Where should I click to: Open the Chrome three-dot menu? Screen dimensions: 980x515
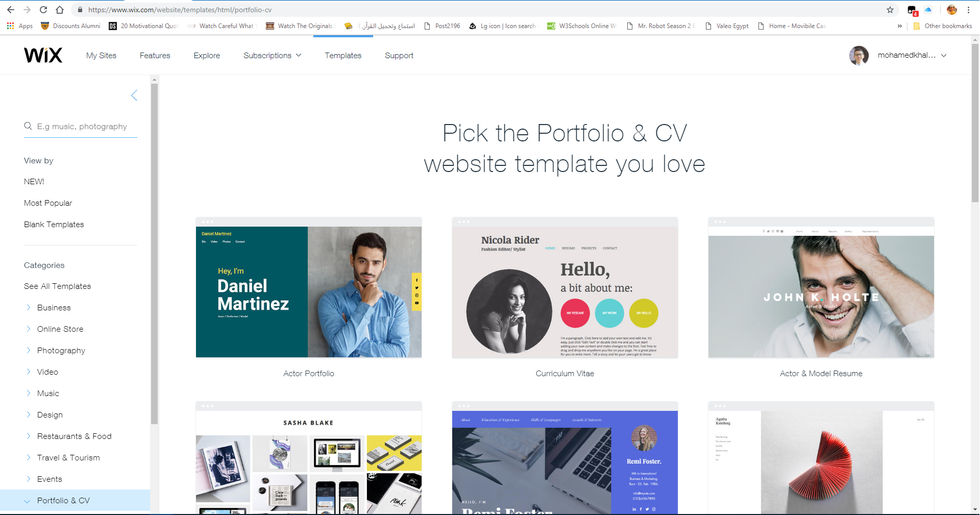pyautogui.click(x=968, y=9)
